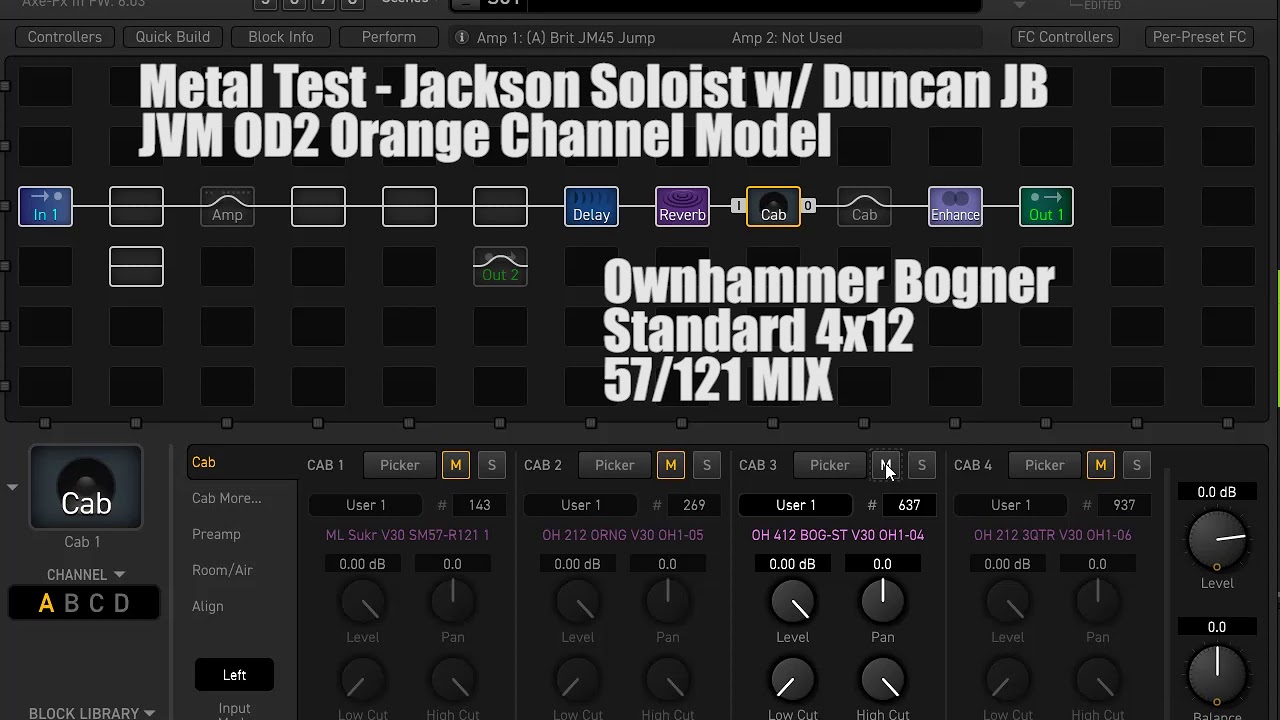Switch to channel A
The image size is (1280, 720).
pyautogui.click(x=46, y=603)
